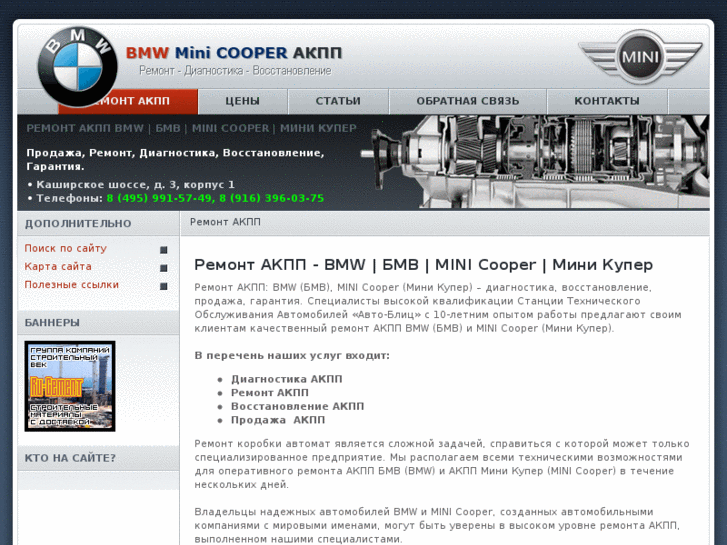Click the РЕМОНТ АКПП BMW | БМВ banner heading

click(191, 128)
